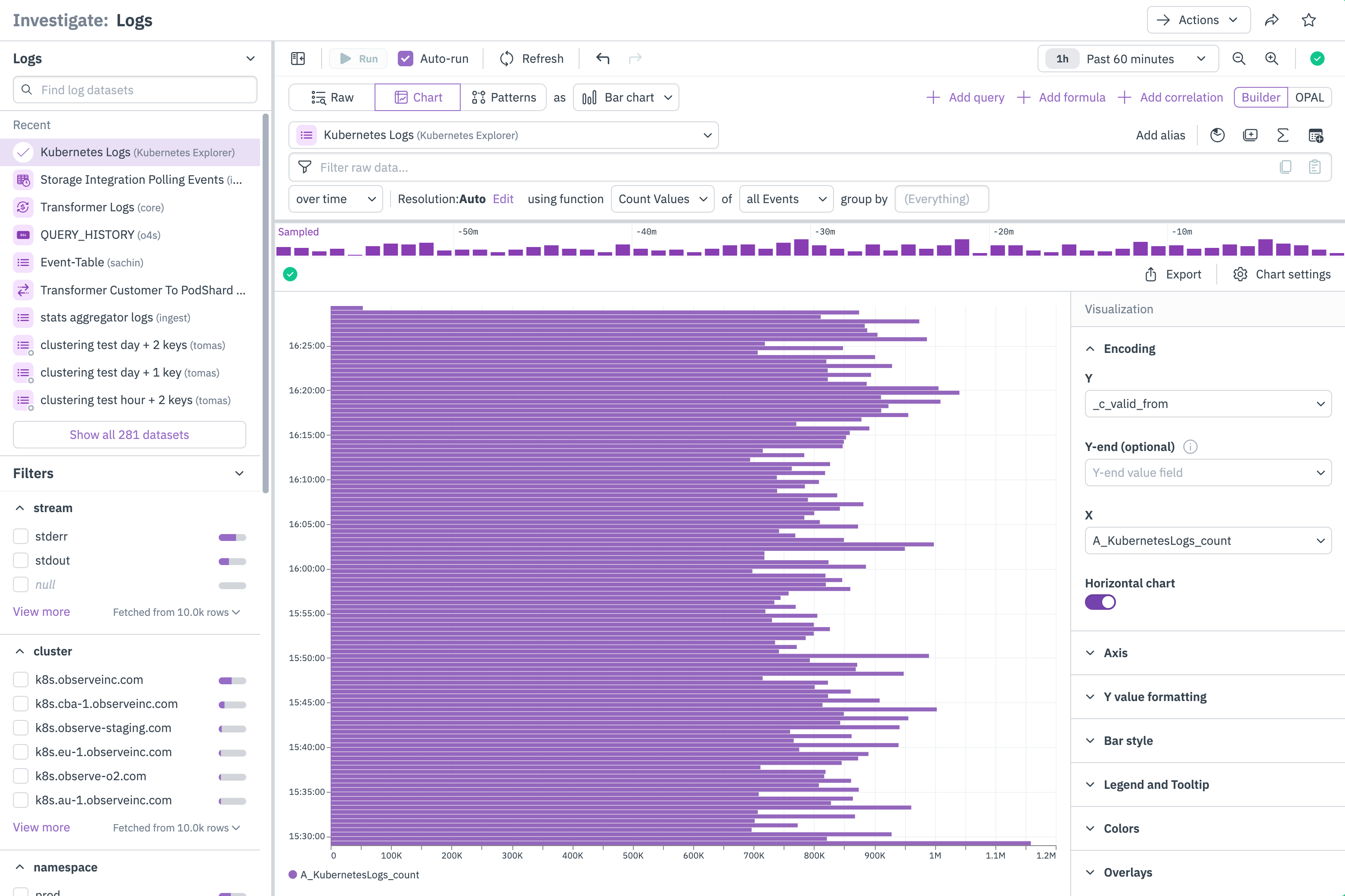Click Show all 281 datasets
The width and height of the screenshot is (1345, 896).
tap(129, 434)
